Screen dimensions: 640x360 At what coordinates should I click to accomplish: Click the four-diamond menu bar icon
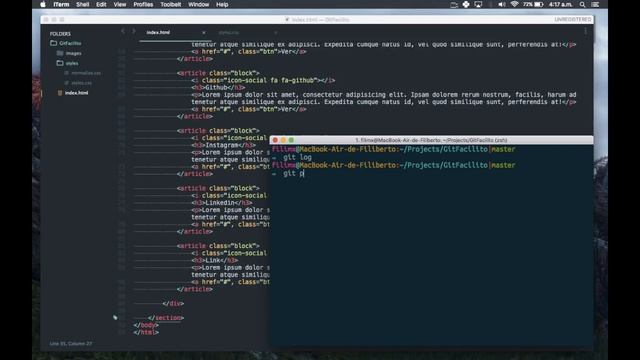point(466,4)
